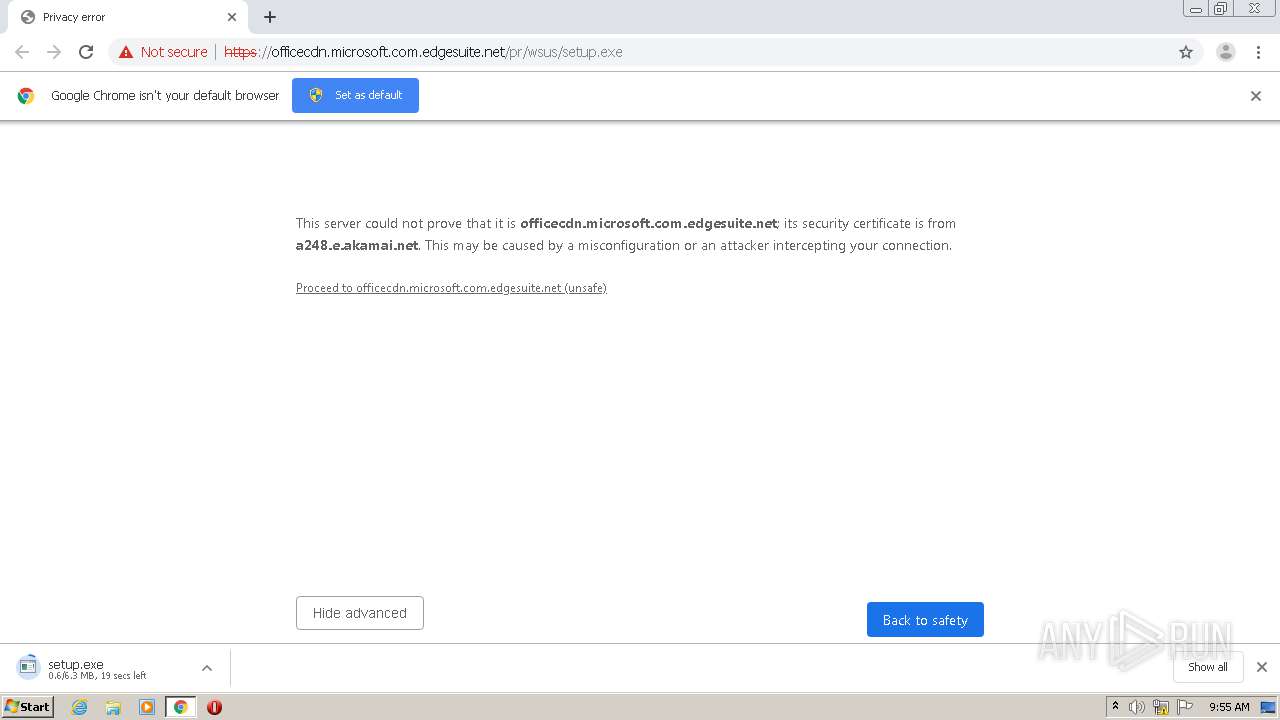
Task: Click the download progress text 0.6/6.3 MB
Action: pyautogui.click(x=97, y=676)
